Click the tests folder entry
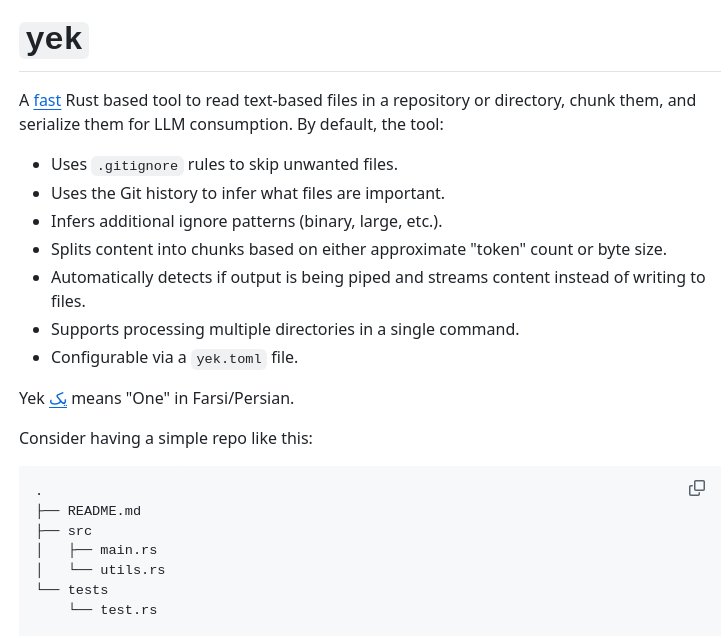Screen dimensions: 728x638 click(88, 590)
